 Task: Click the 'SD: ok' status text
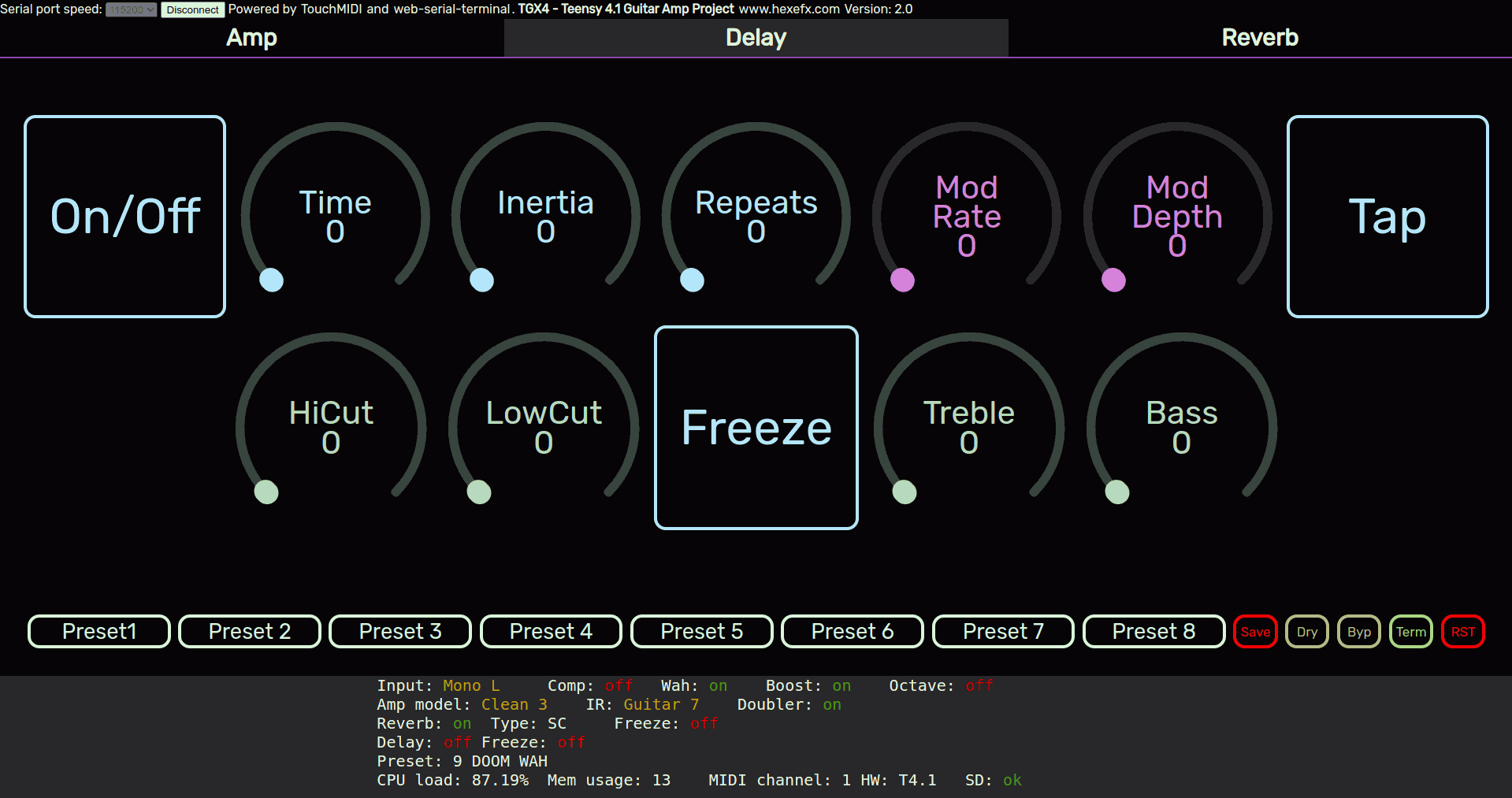pos(993,780)
